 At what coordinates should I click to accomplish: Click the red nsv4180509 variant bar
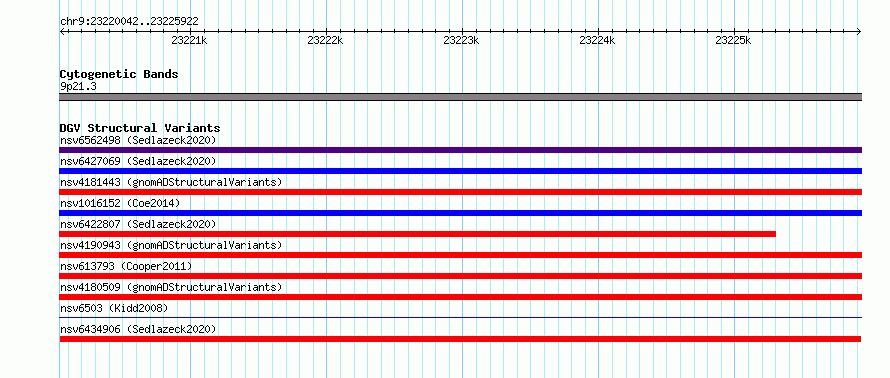[461, 297]
